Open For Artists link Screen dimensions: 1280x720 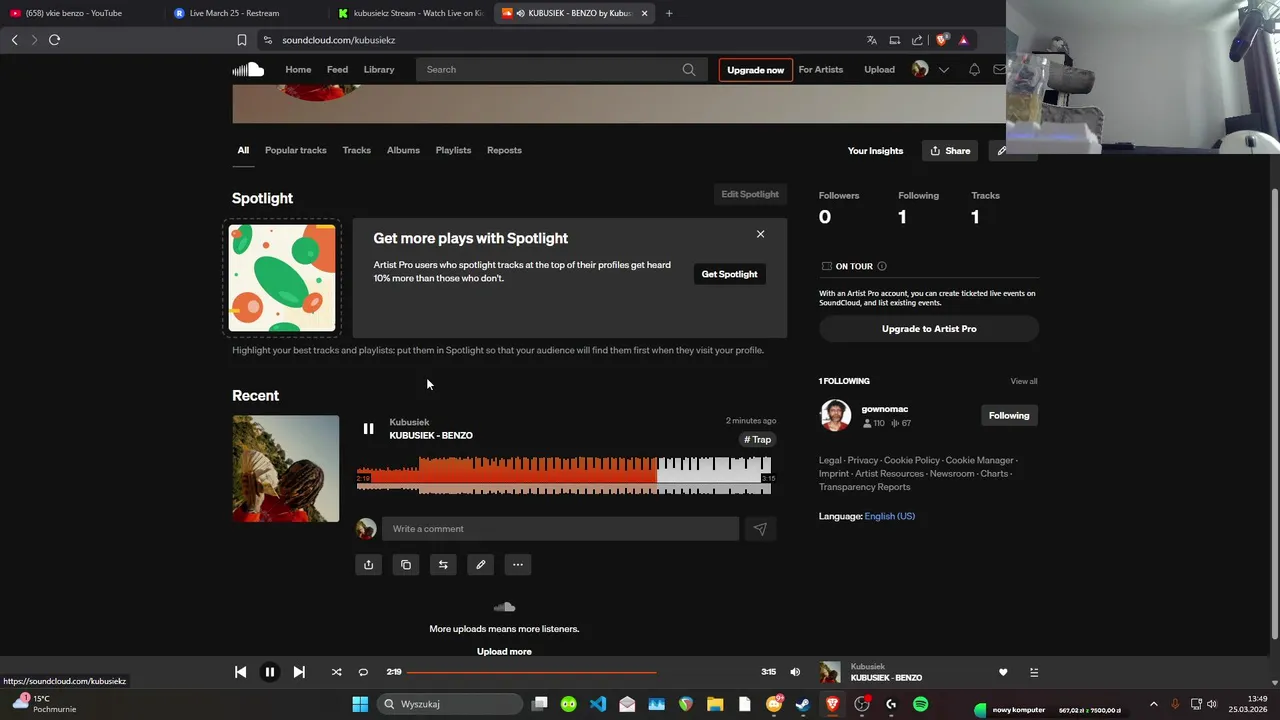click(x=821, y=69)
